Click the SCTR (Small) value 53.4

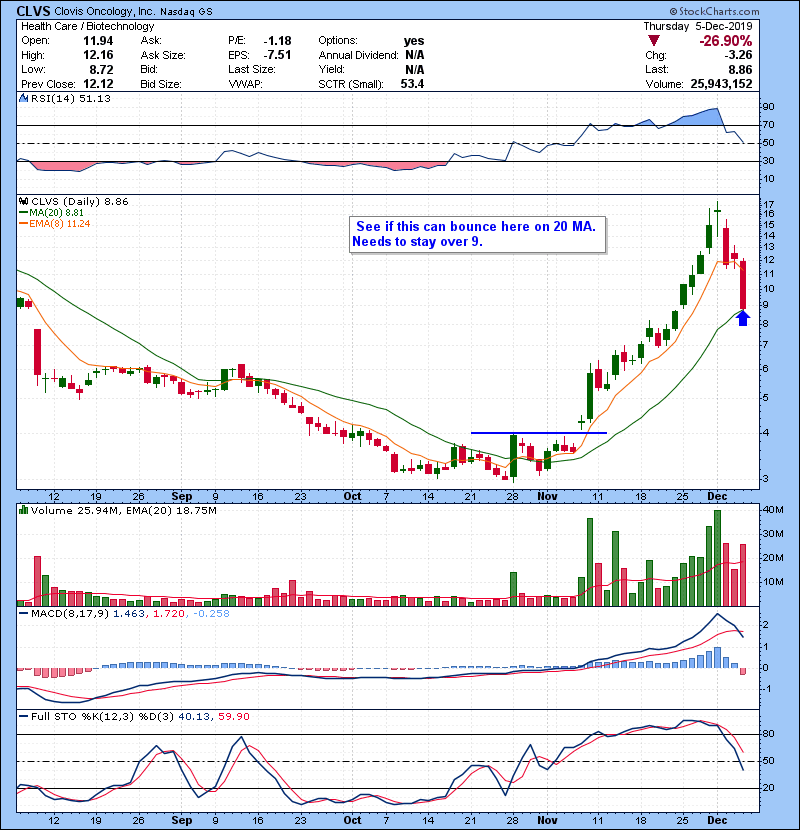(x=412, y=84)
